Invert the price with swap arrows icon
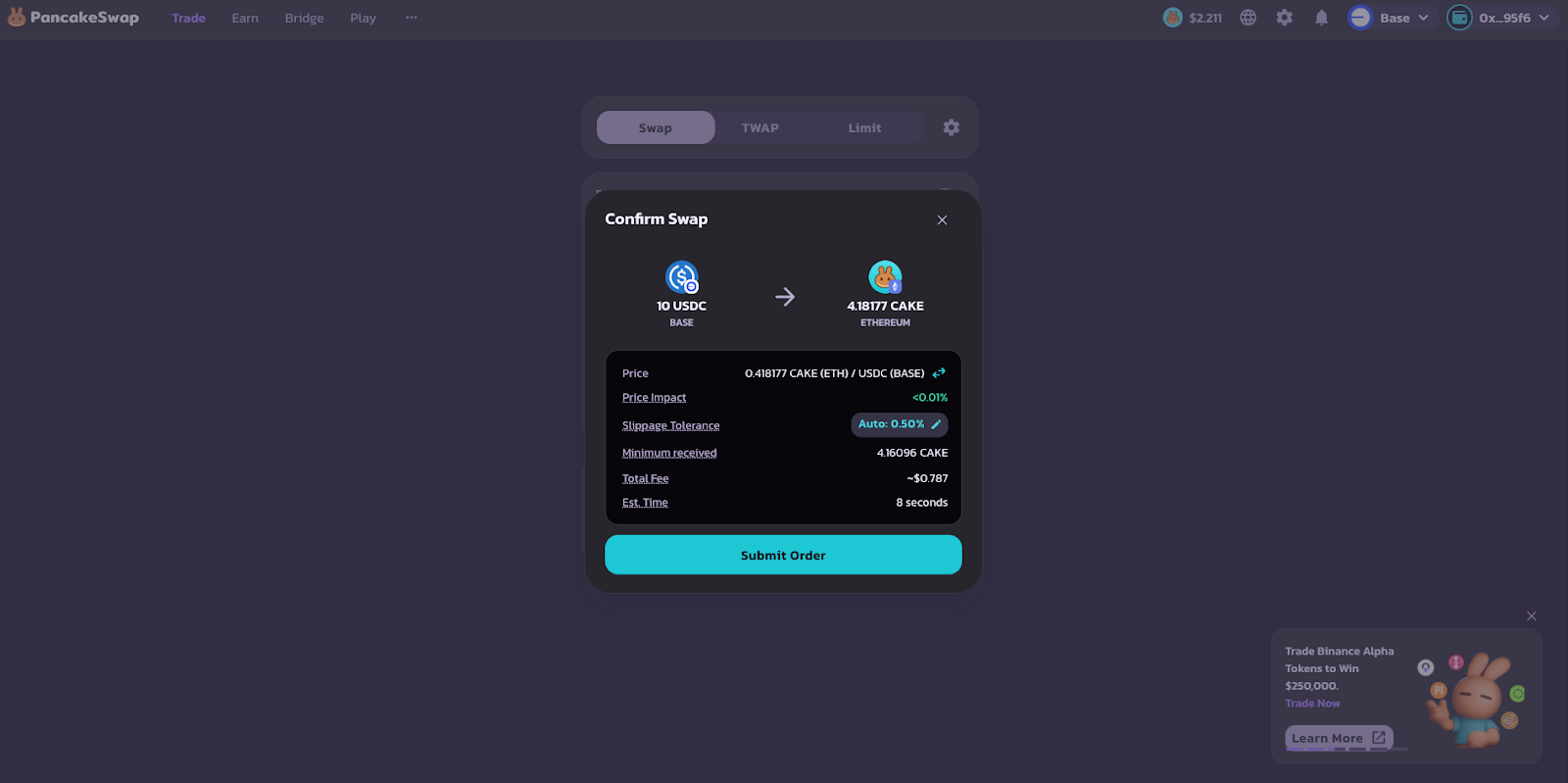Screen dimensions: 1568x783 [939, 373]
